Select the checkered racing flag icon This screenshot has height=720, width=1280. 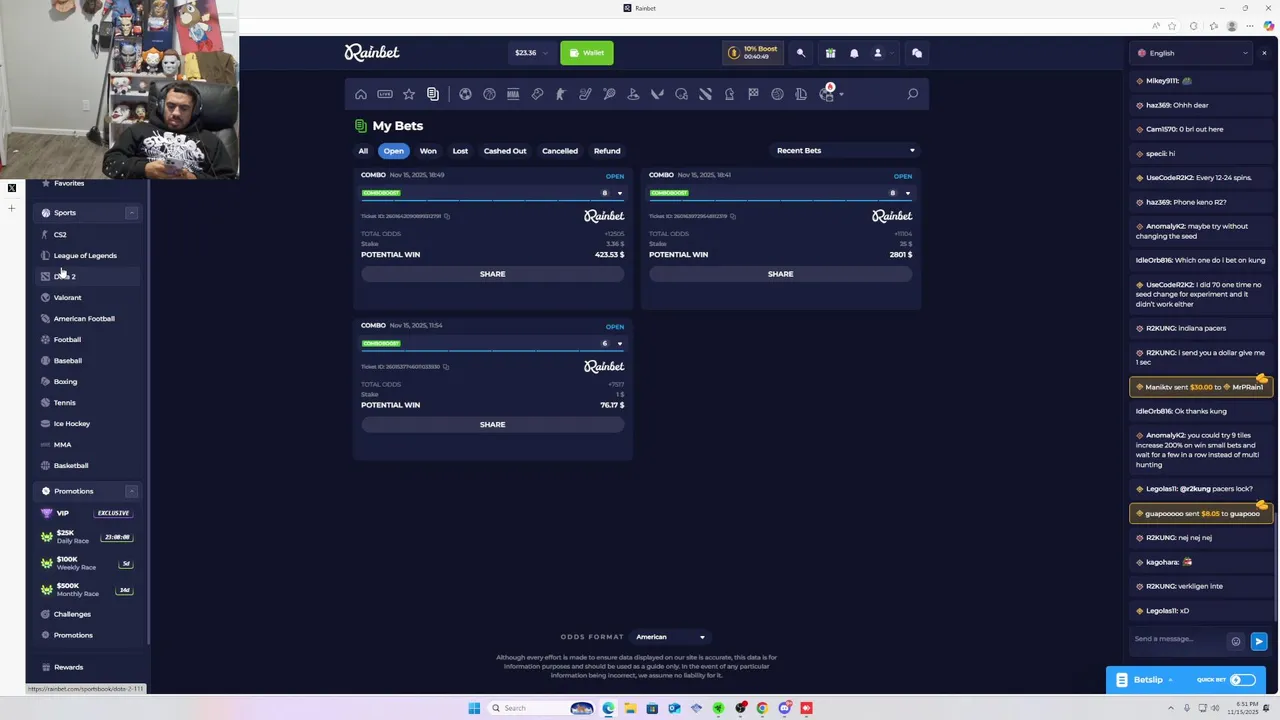tap(753, 94)
